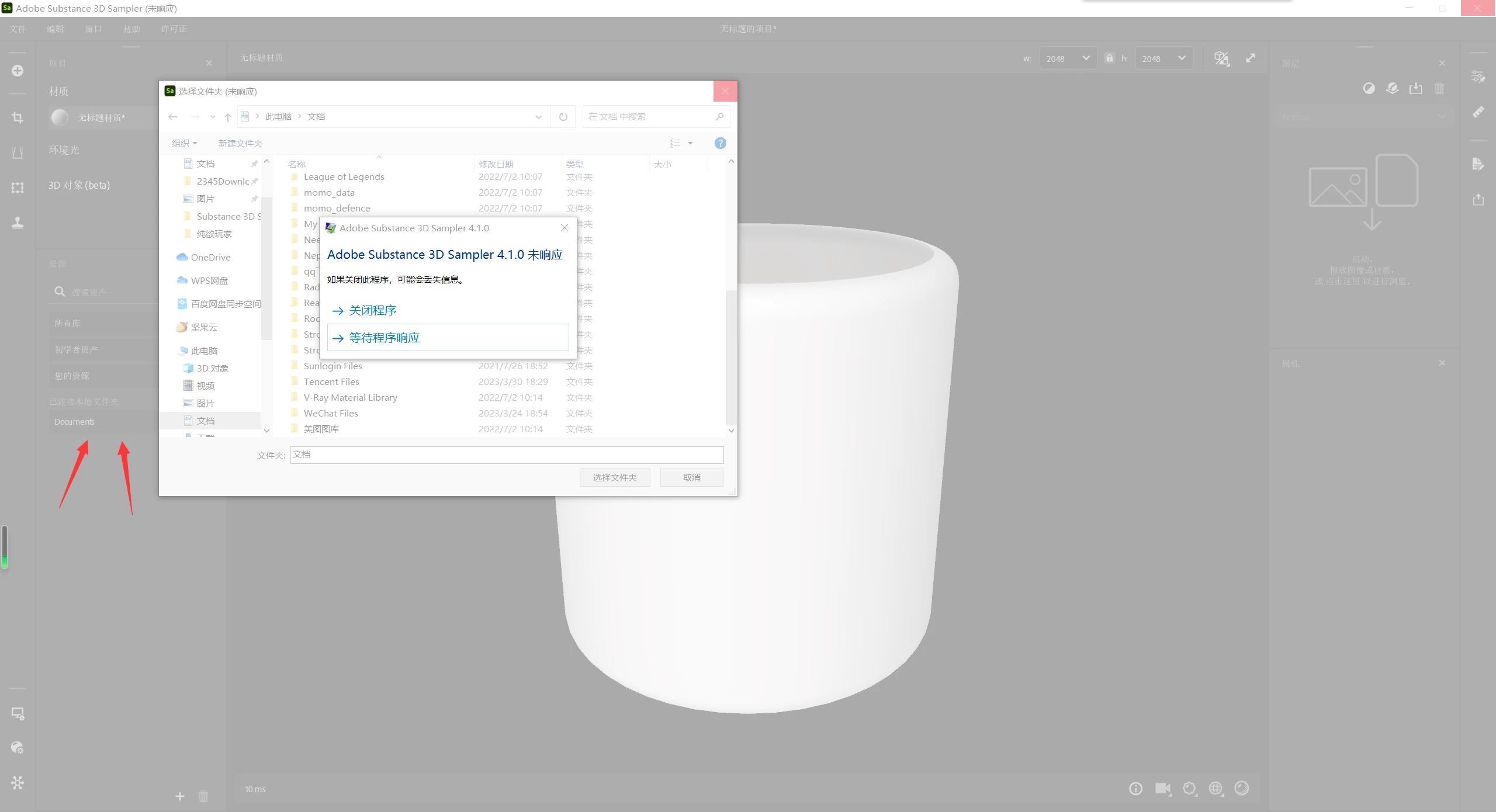Click the viewport info icon
This screenshot has width=1496, height=812.
coord(1135,789)
